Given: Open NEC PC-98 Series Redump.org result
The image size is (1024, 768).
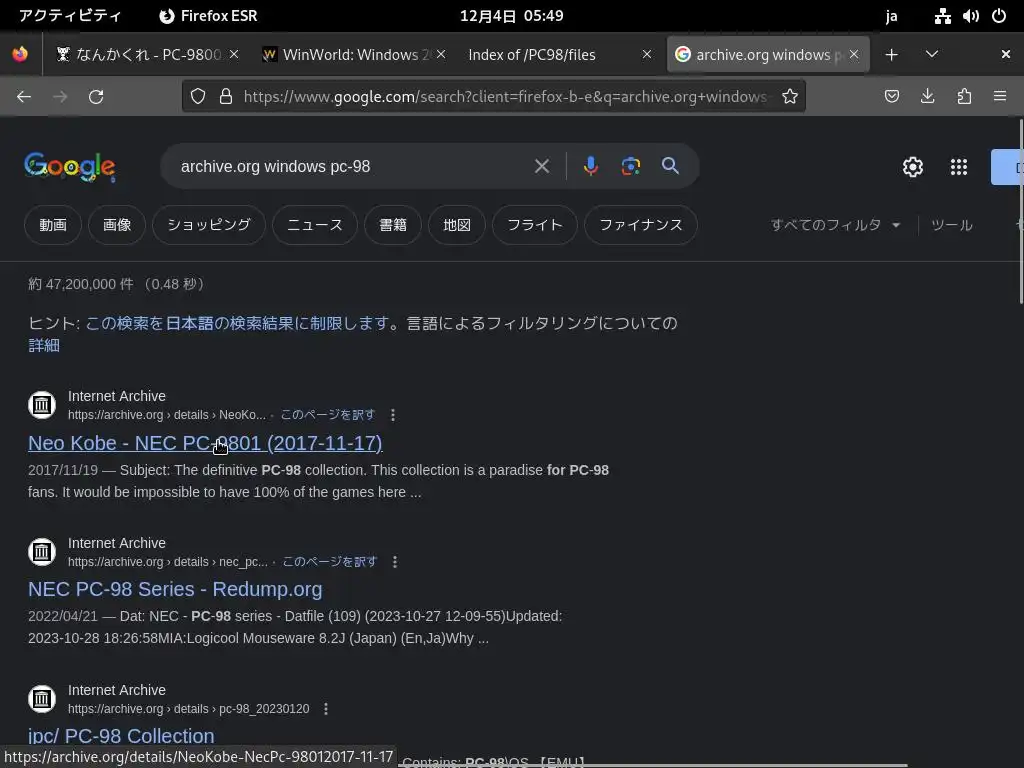Looking at the screenshot, I should (175, 589).
